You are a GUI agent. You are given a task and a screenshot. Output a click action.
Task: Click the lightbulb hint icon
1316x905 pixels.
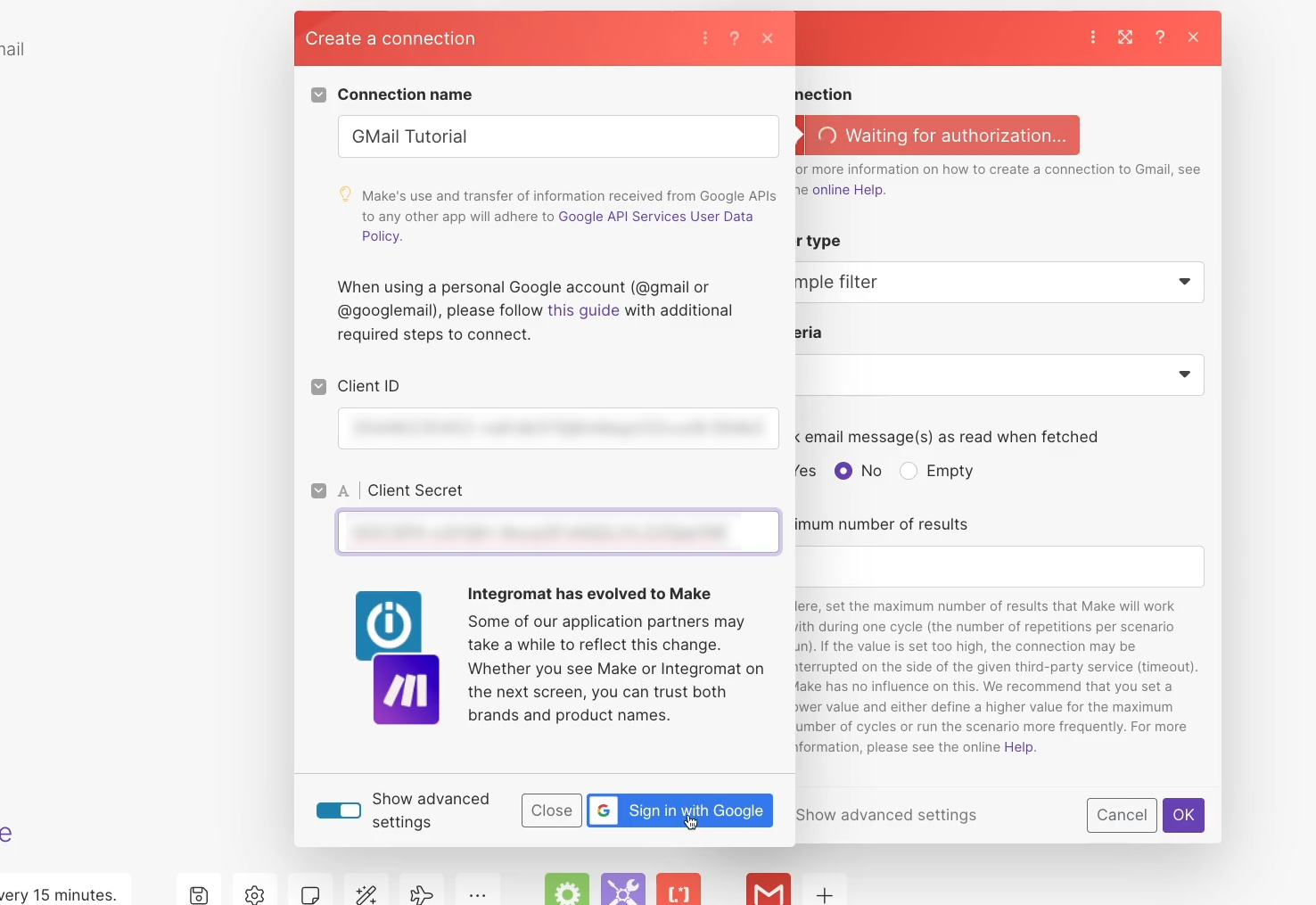[x=345, y=194]
